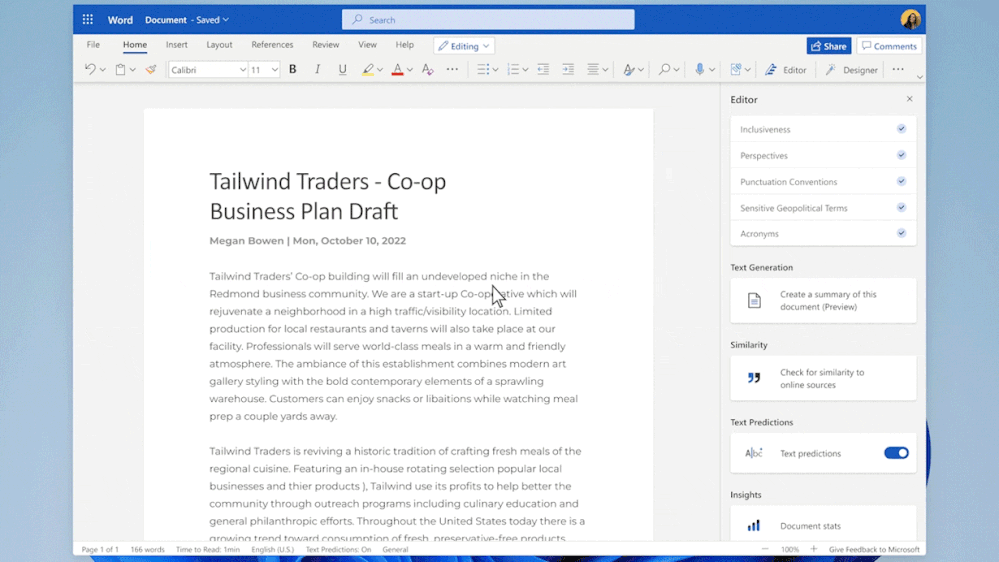Toggle the Acronyms check mark
The width and height of the screenshot is (999, 562).
(x=901, y=233)
